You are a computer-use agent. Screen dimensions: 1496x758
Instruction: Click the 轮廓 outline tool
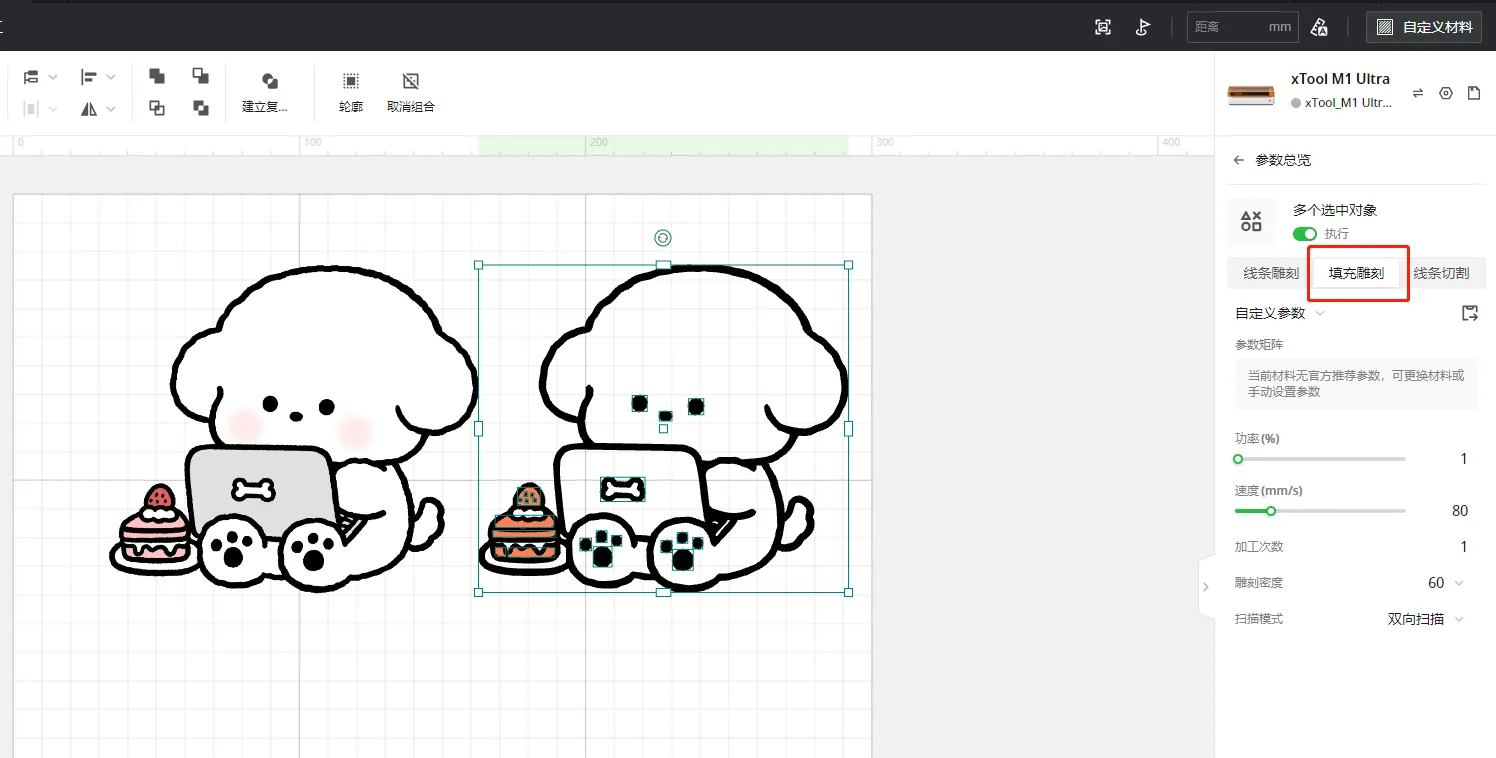[x=351, y=93]
